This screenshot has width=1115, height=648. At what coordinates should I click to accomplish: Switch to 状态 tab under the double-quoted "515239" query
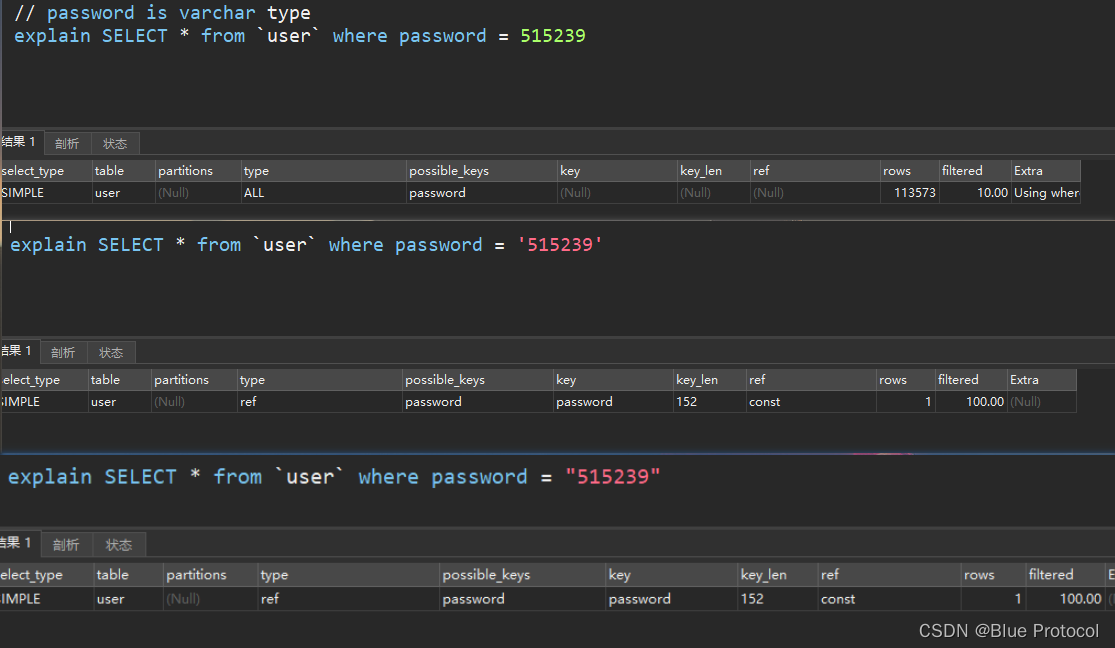[119, 545]
